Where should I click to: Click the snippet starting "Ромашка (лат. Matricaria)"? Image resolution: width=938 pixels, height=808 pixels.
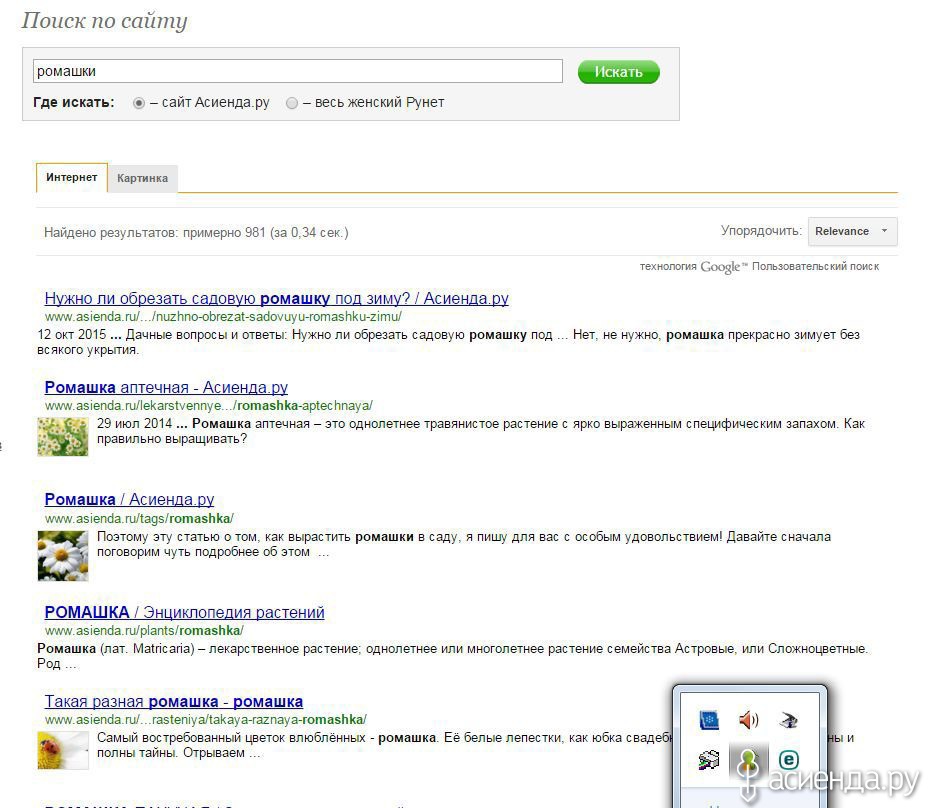(x=452, y=656)
